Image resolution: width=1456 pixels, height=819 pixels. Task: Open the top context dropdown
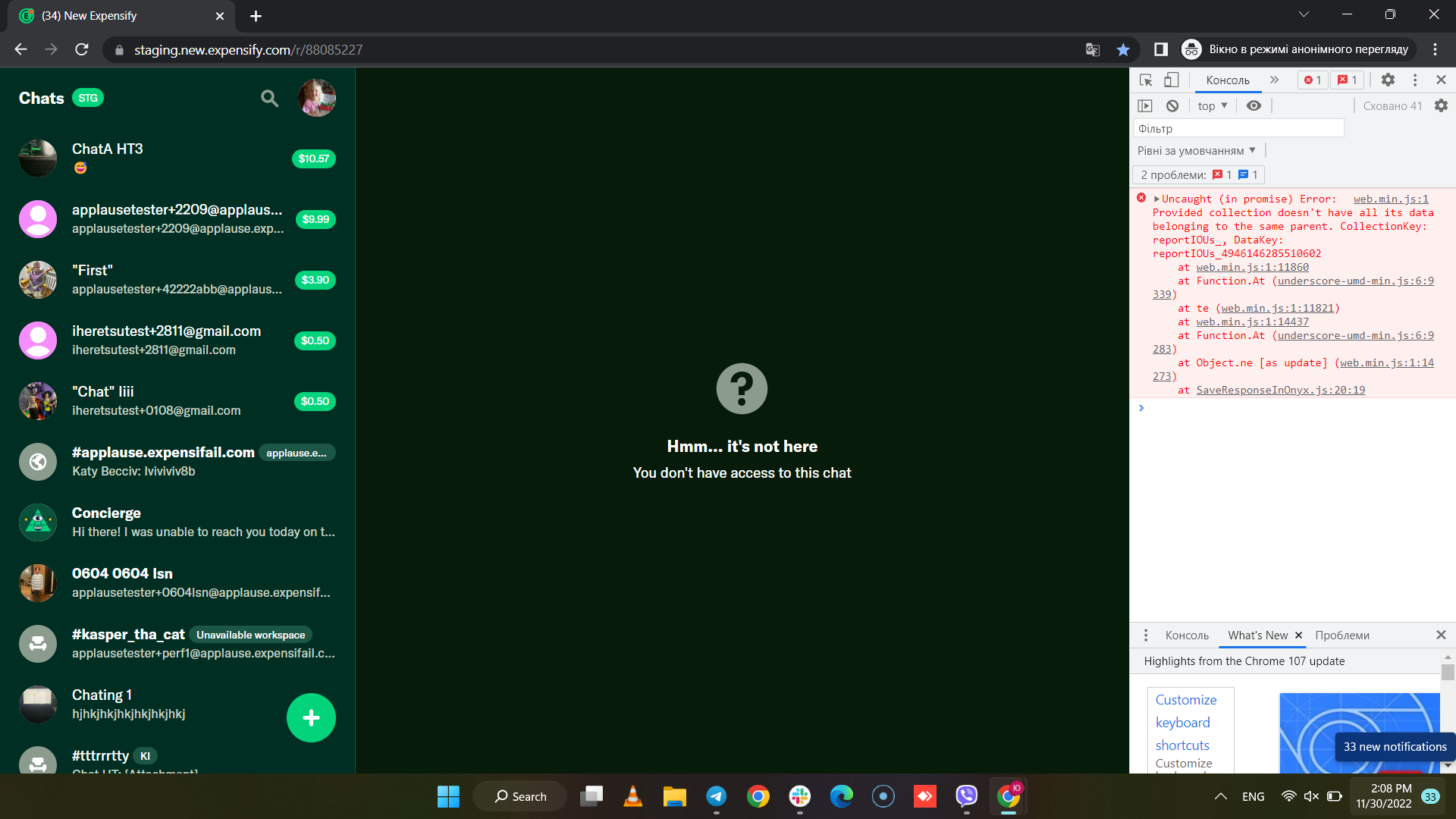pyautogui.click(x=1212, y=106)
